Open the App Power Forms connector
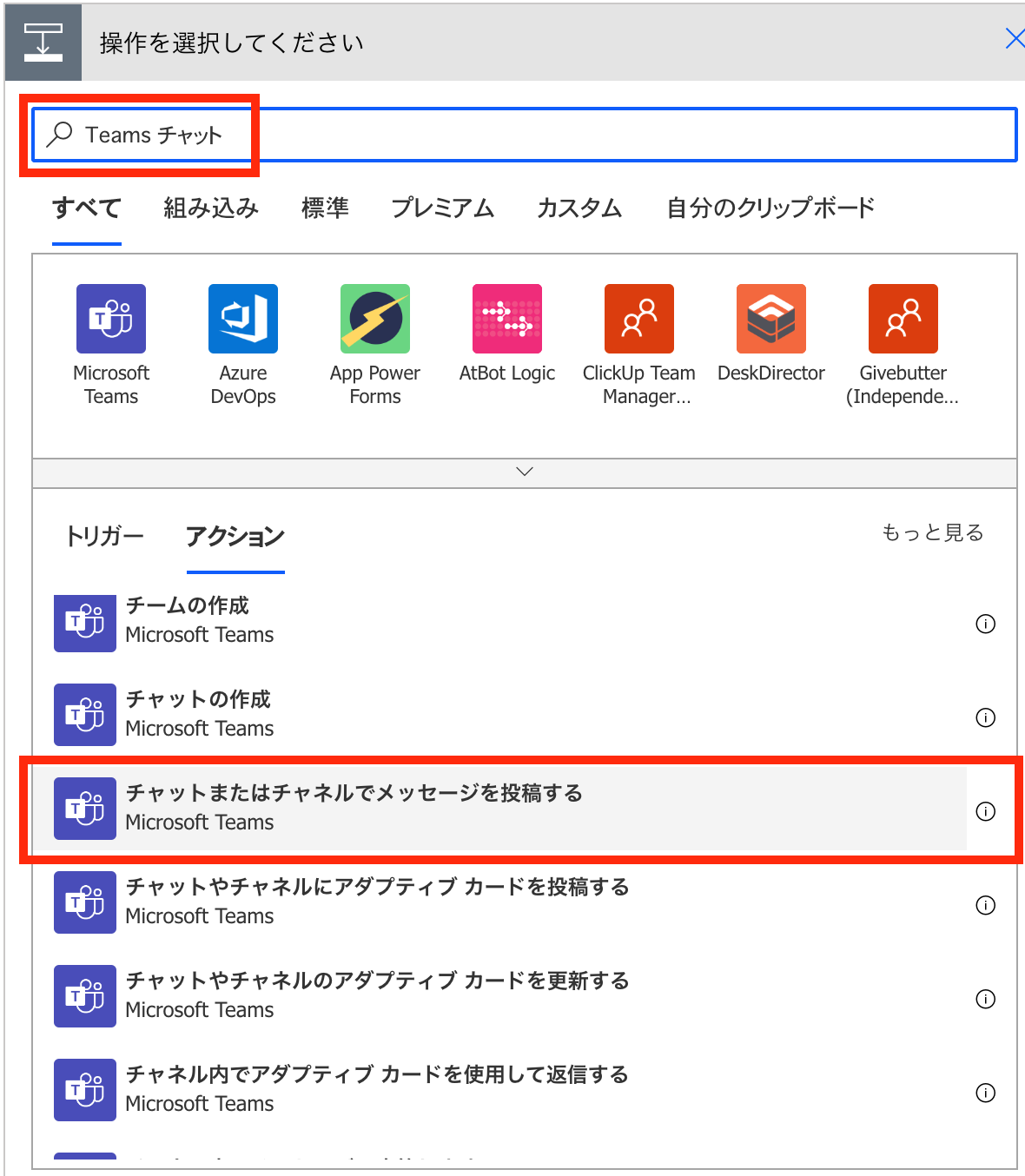This screenshot has height=1176, width=1025. 375,319
